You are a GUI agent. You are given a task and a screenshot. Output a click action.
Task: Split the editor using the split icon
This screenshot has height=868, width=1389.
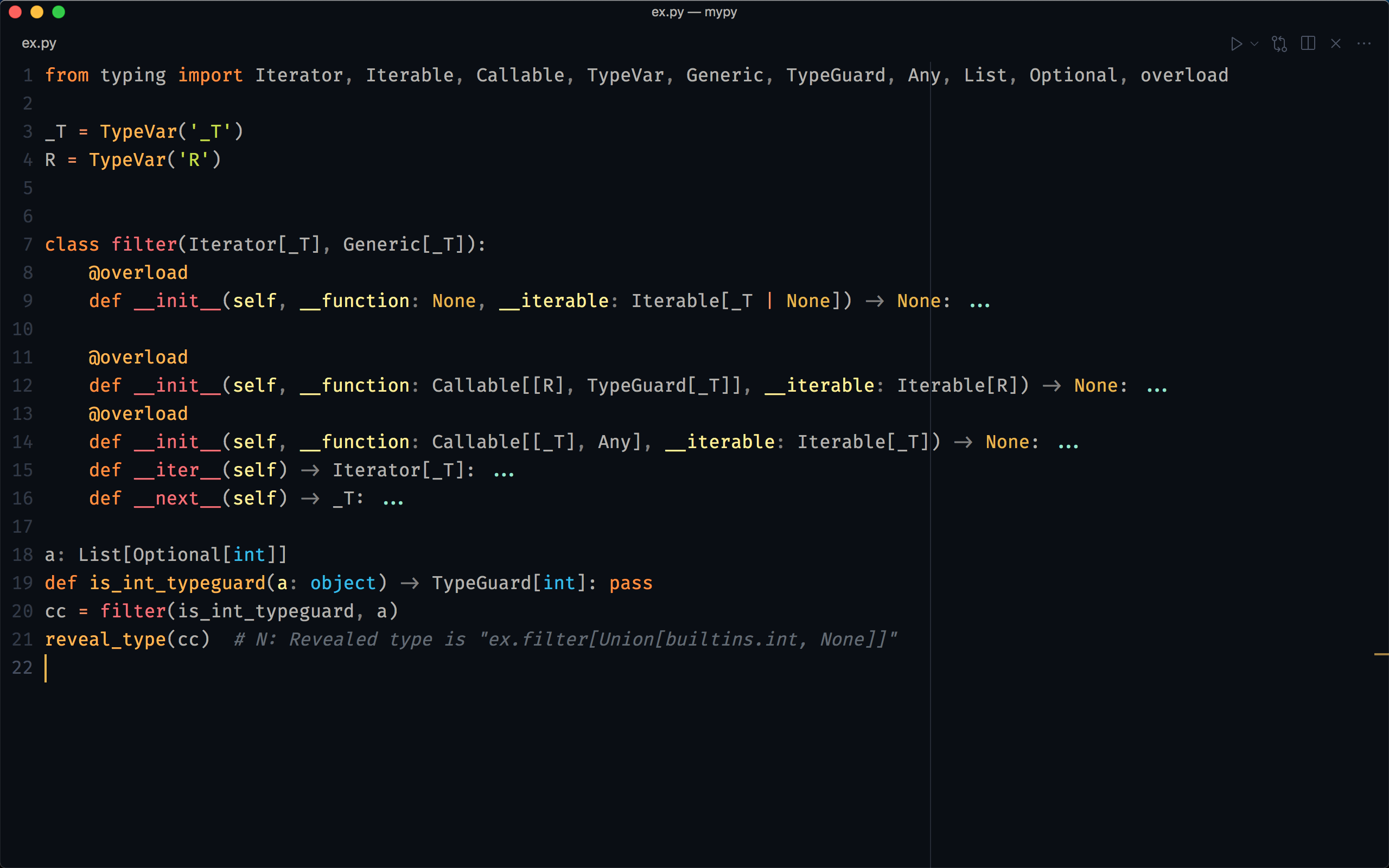pos(1309,43)
